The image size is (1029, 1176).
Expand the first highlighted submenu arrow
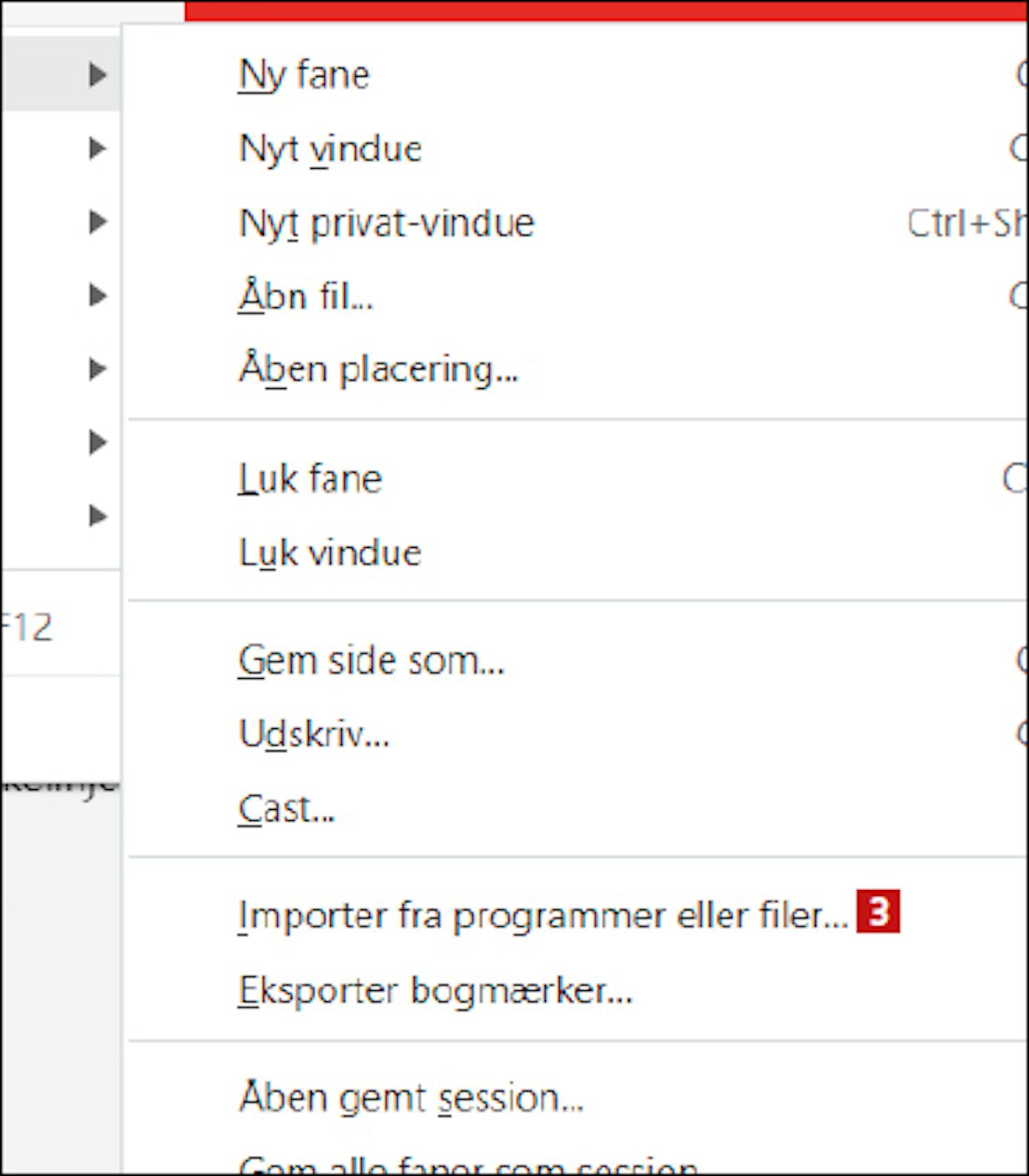pos(99,74)
